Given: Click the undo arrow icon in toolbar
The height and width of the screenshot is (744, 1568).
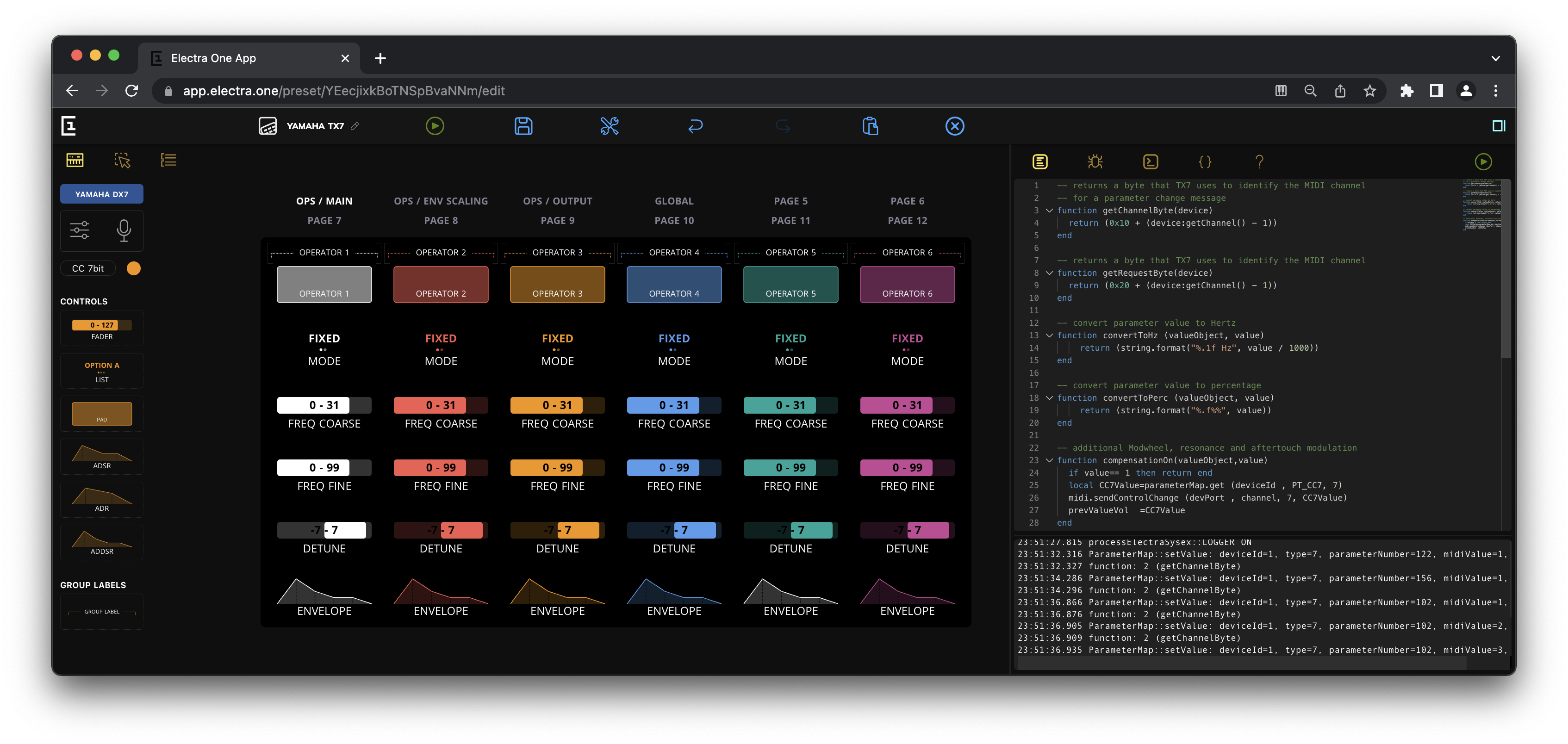Looking at the screenshot, I should pyautogui.click(x=695, y=126).
